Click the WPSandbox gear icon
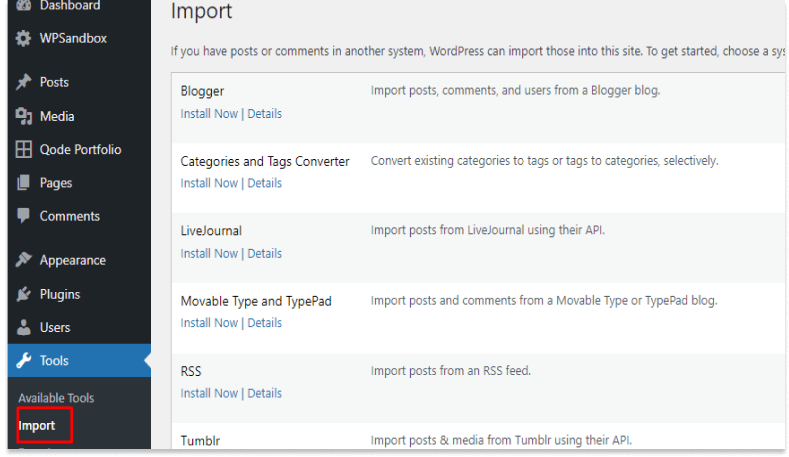 click(23, 38)
